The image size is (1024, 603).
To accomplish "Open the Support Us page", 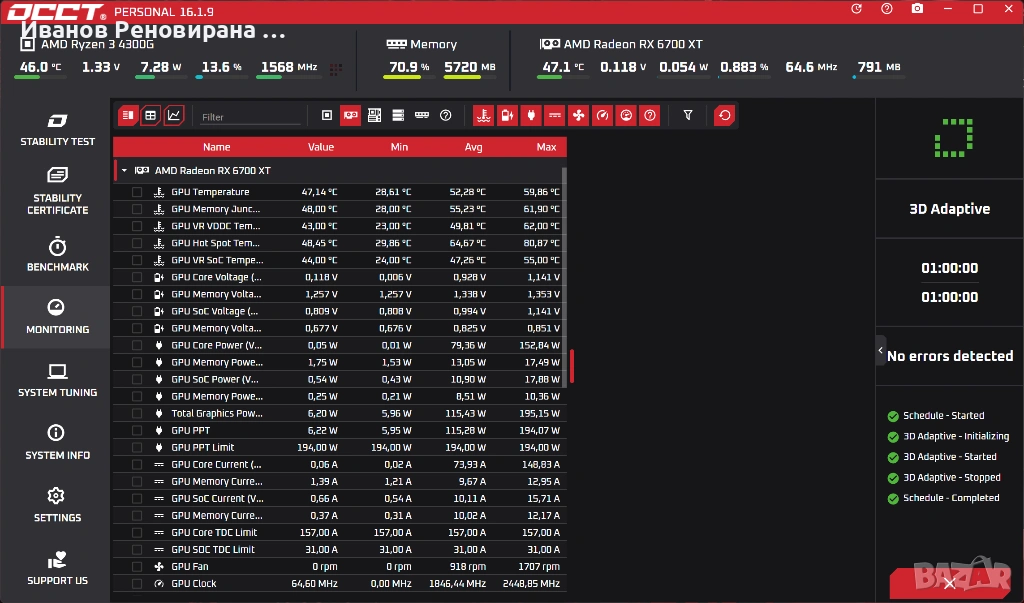I will coord(57,568).
